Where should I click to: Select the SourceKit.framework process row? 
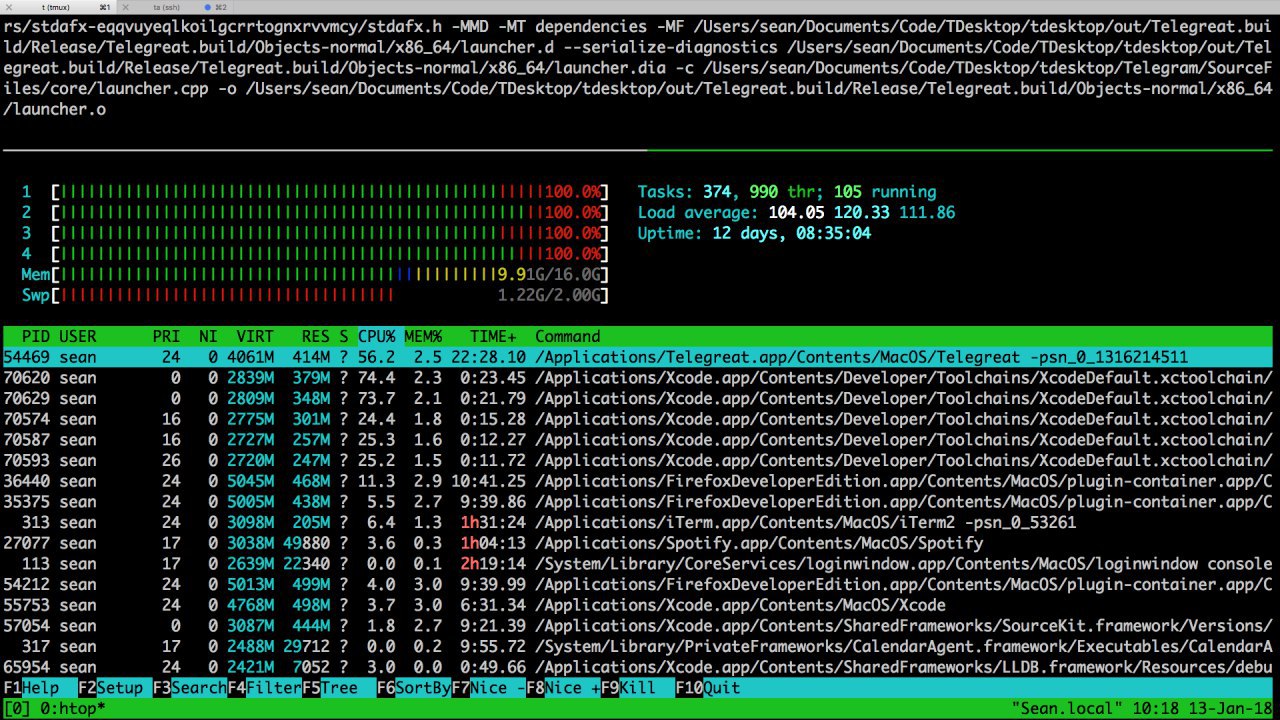[x=638, y=626]
